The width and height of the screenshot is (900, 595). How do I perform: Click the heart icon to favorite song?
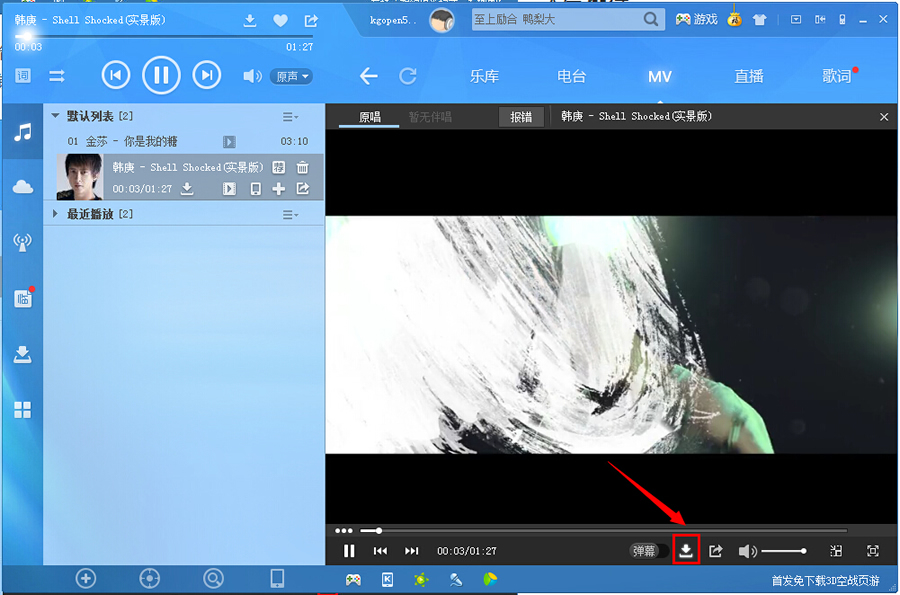coord(280,21)
